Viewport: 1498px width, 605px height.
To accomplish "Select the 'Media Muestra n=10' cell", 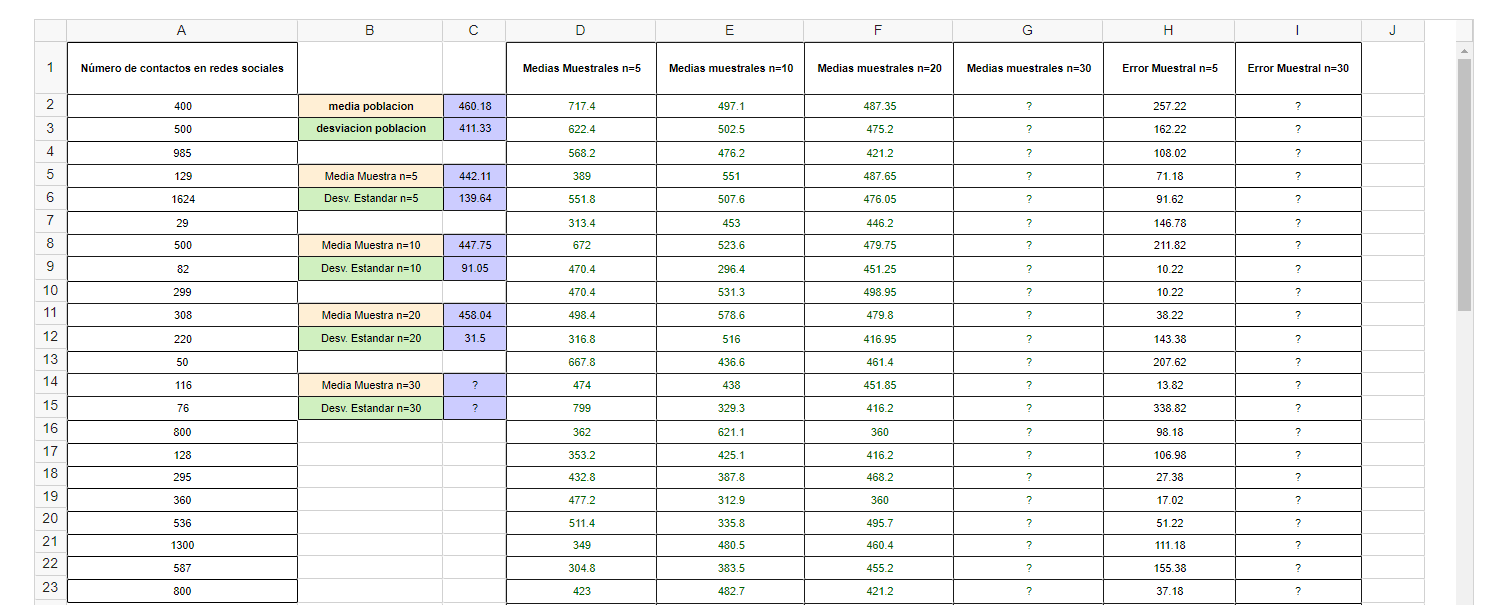I will coord(370,245).
